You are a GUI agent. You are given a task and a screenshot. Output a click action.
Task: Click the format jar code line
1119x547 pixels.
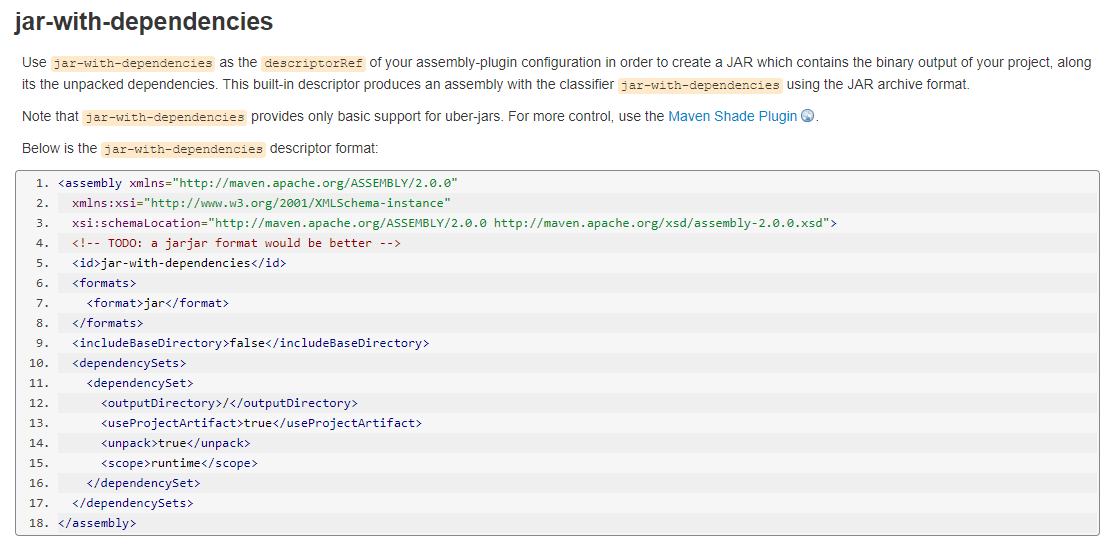(158, 303)
